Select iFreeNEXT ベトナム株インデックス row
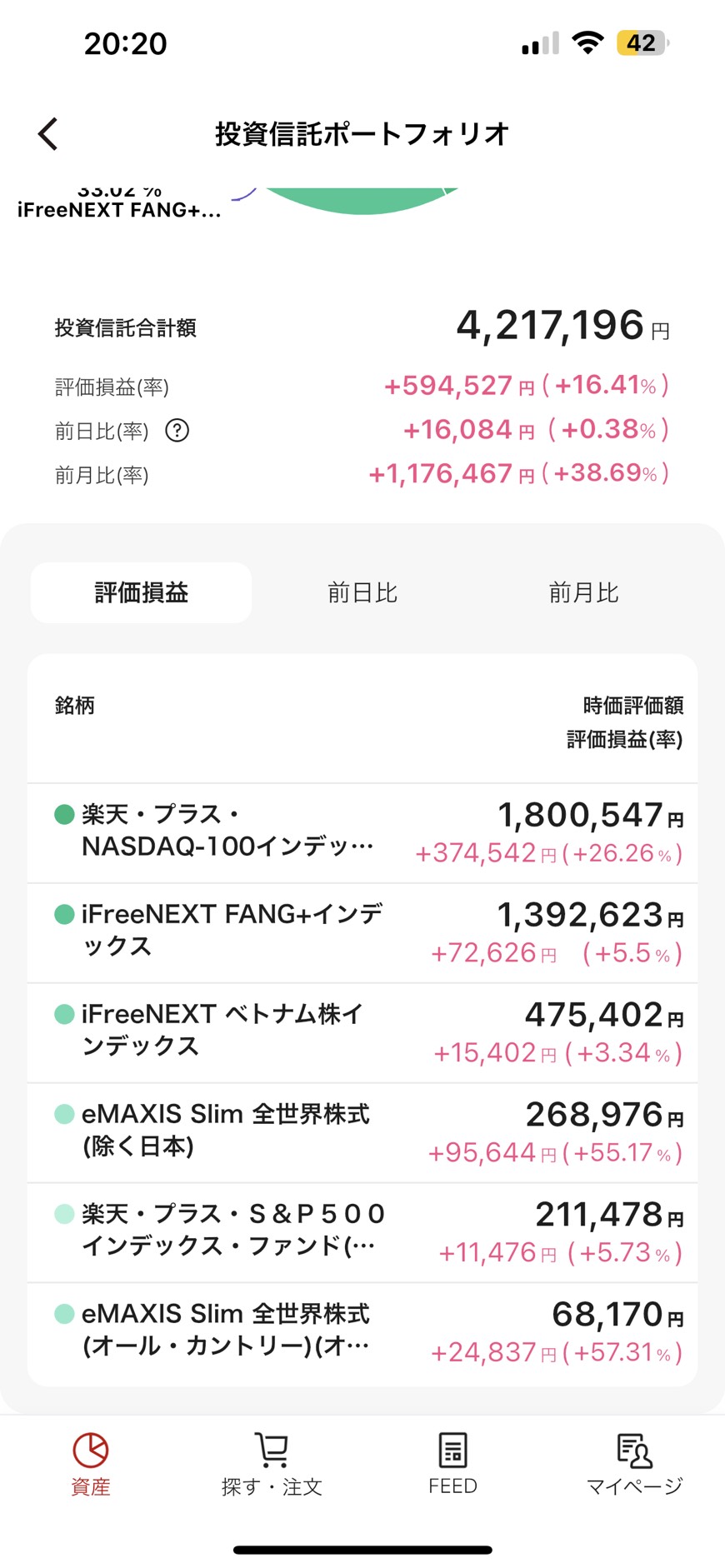 (362, 1033)
